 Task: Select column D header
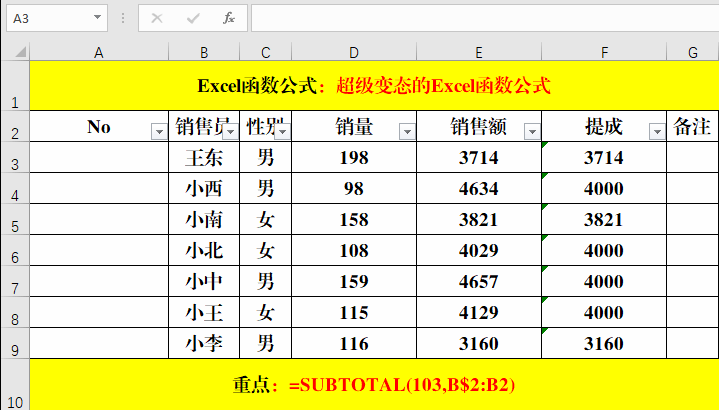click(x=354, y=52)
